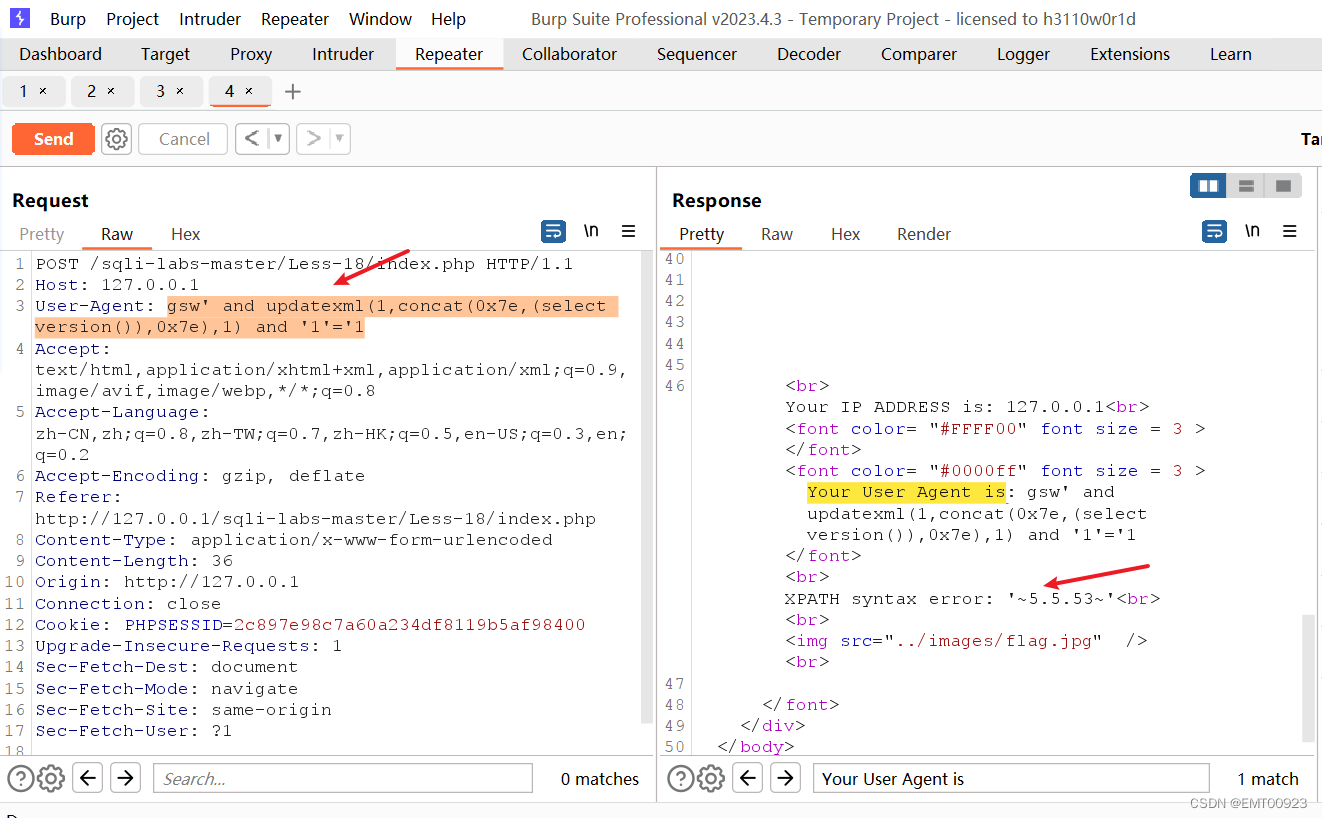1322x818 pixels.
Task: Close Repeater tab 4
Action: (x=249, y=91)
